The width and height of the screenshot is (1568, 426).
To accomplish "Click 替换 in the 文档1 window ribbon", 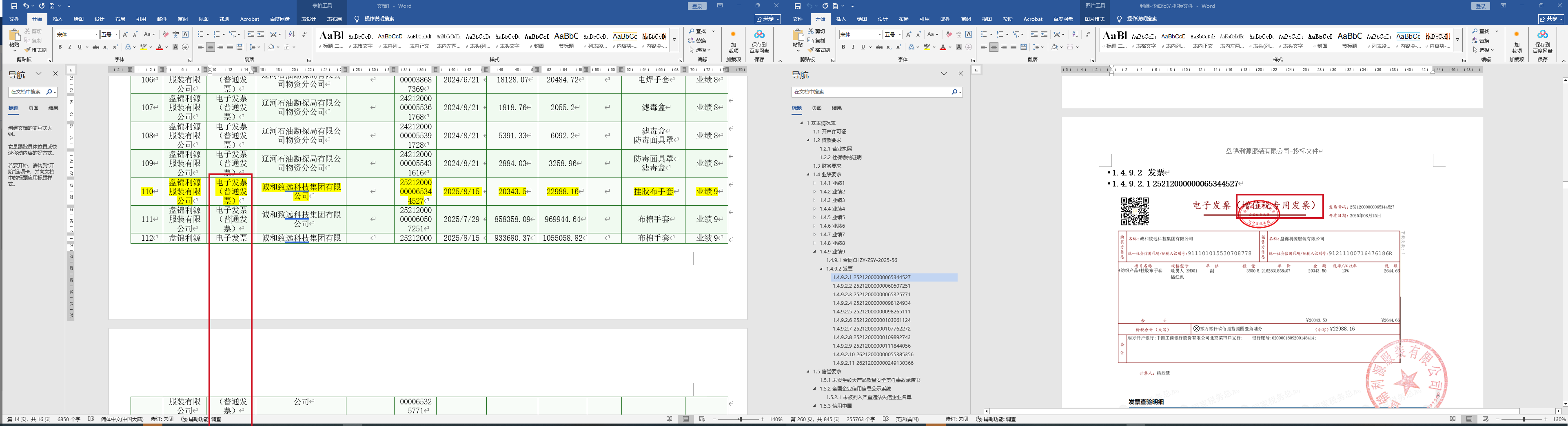I will (x=698, y=41).
